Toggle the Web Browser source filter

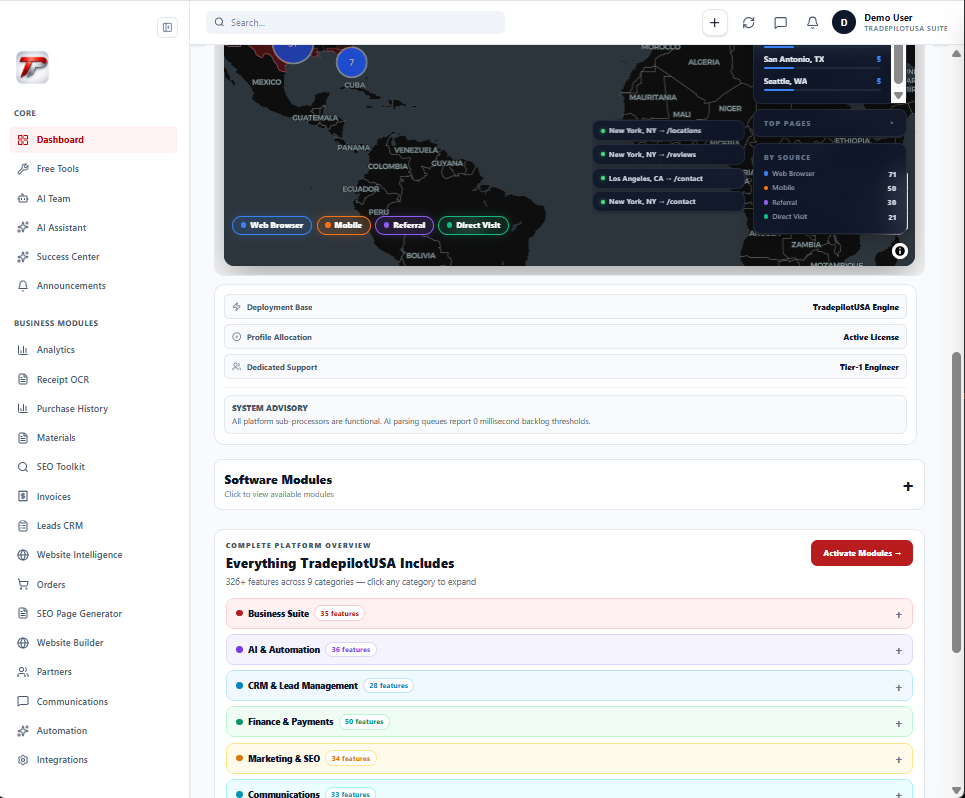tap(272, 226)
